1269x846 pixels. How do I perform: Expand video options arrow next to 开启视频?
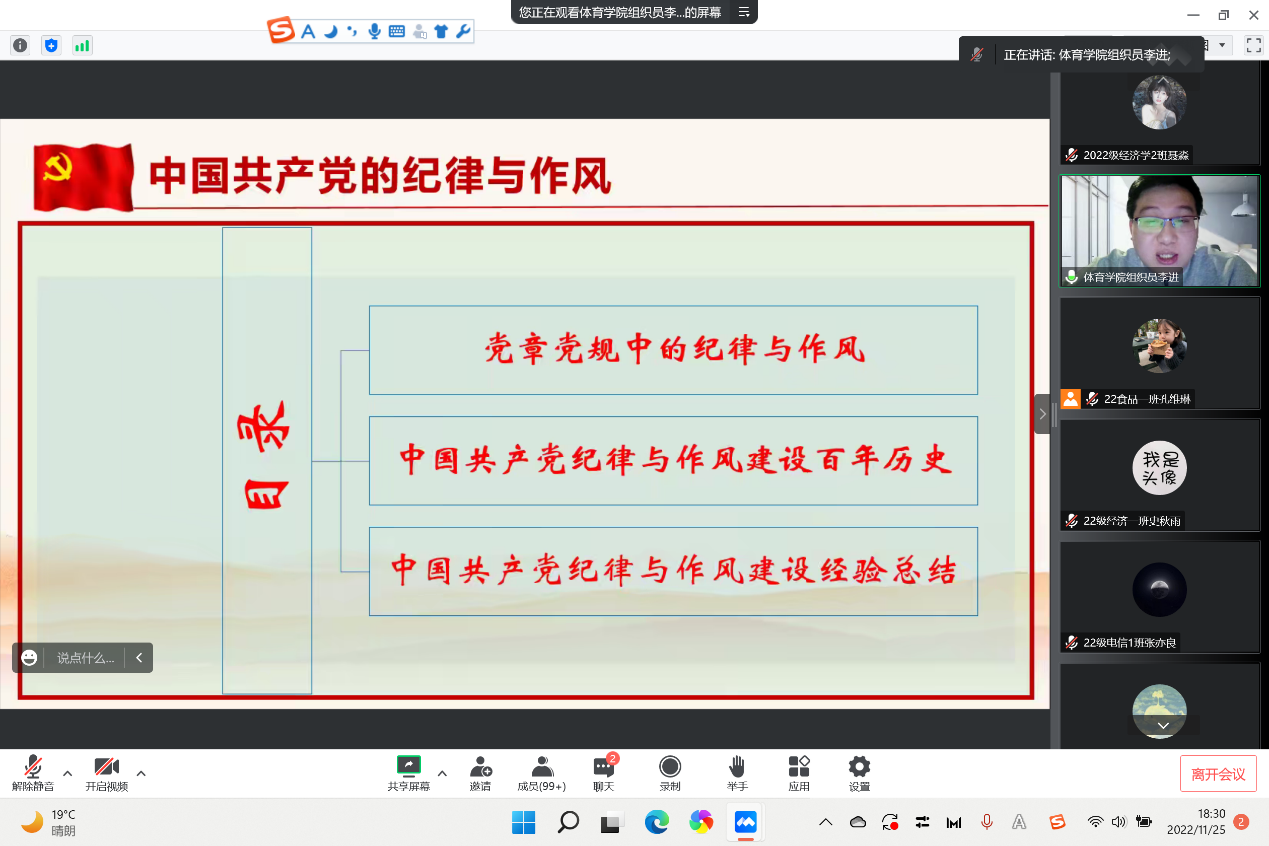point(141,773)
